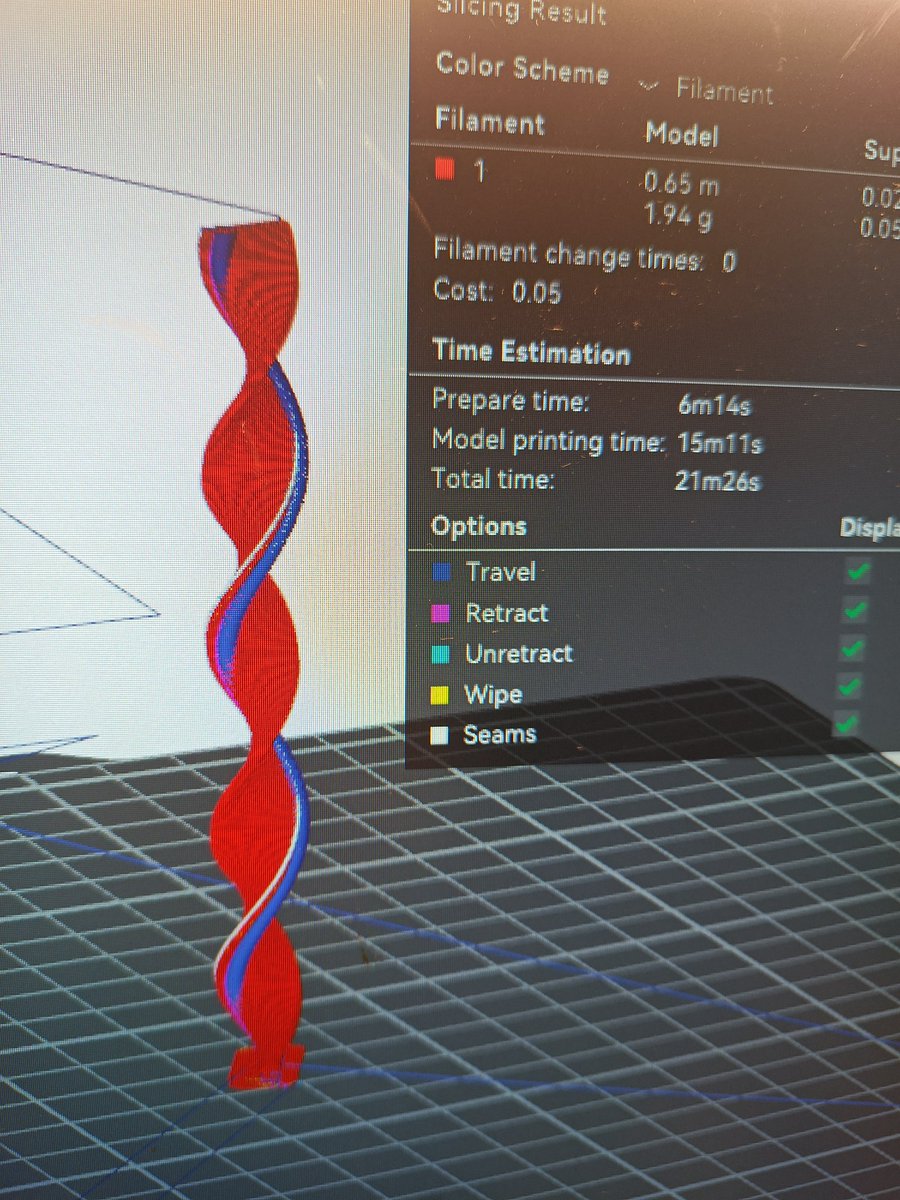Toggle the Seams display checkbox
Screen dimensions: 900x1200
pos(846,722)
